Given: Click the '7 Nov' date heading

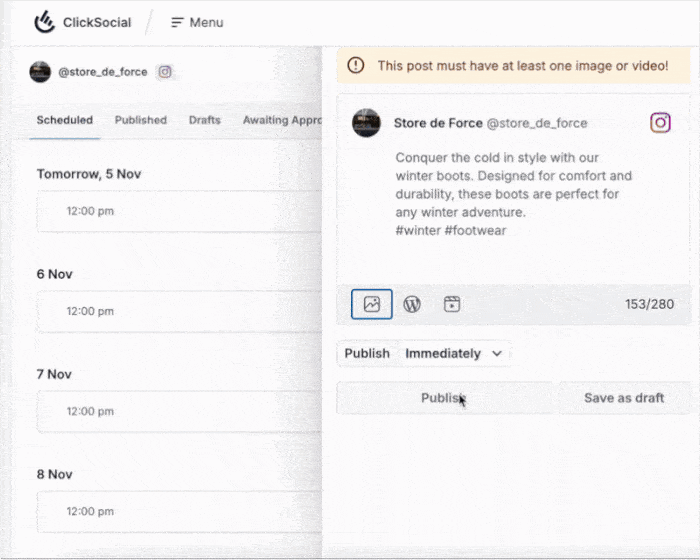Looking at the screenshot, I should [54, 374].
